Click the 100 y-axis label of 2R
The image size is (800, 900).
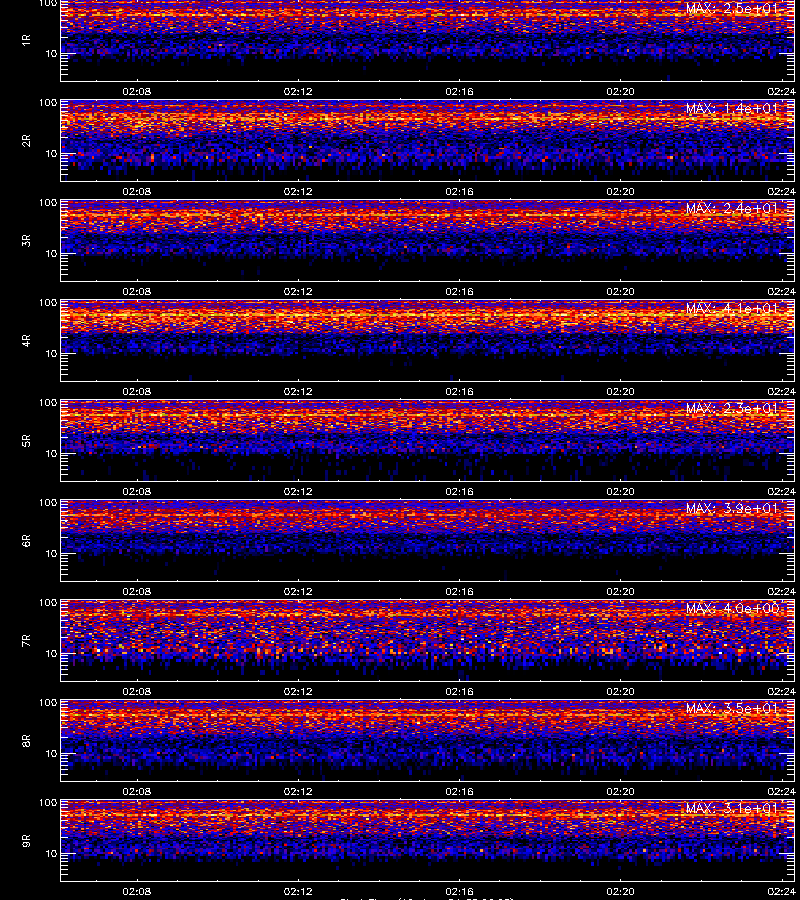click(x=48, y=103)
